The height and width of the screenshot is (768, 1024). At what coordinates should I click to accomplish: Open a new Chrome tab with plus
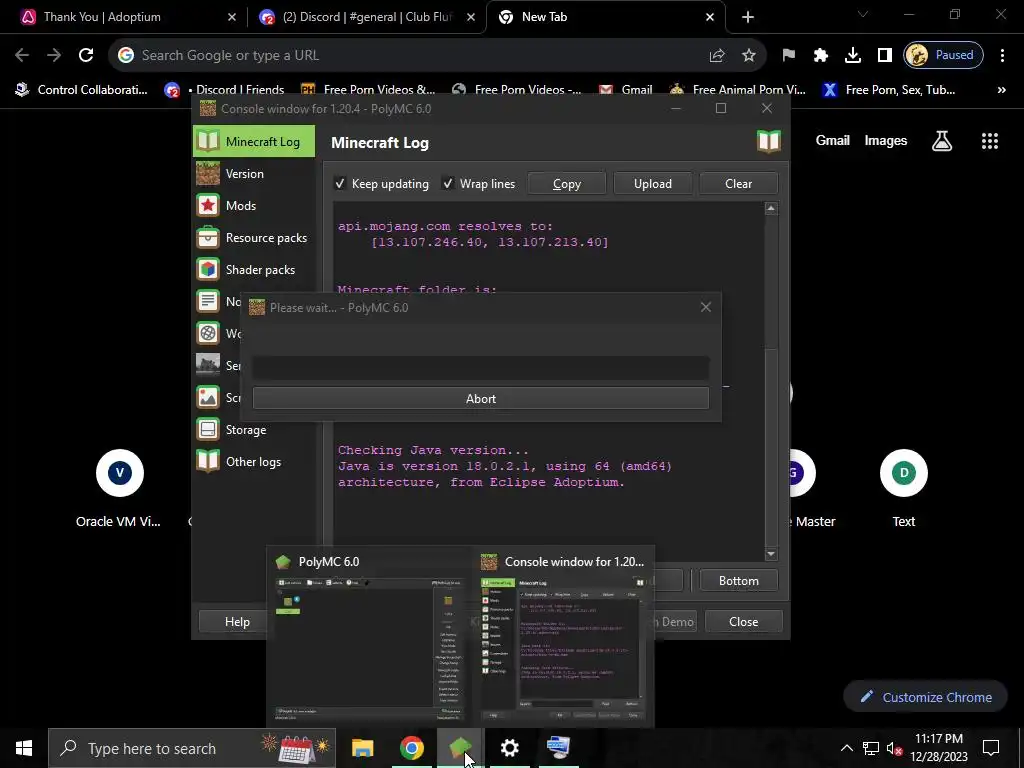748,17
